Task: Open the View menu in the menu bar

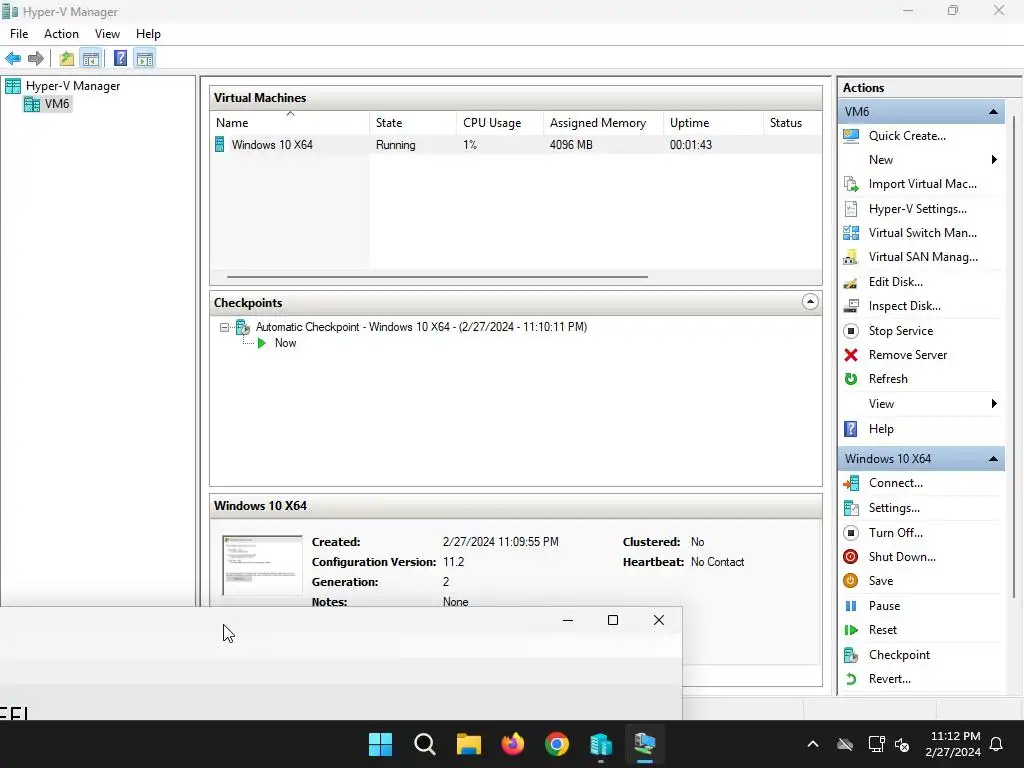Action: [107, 34]
